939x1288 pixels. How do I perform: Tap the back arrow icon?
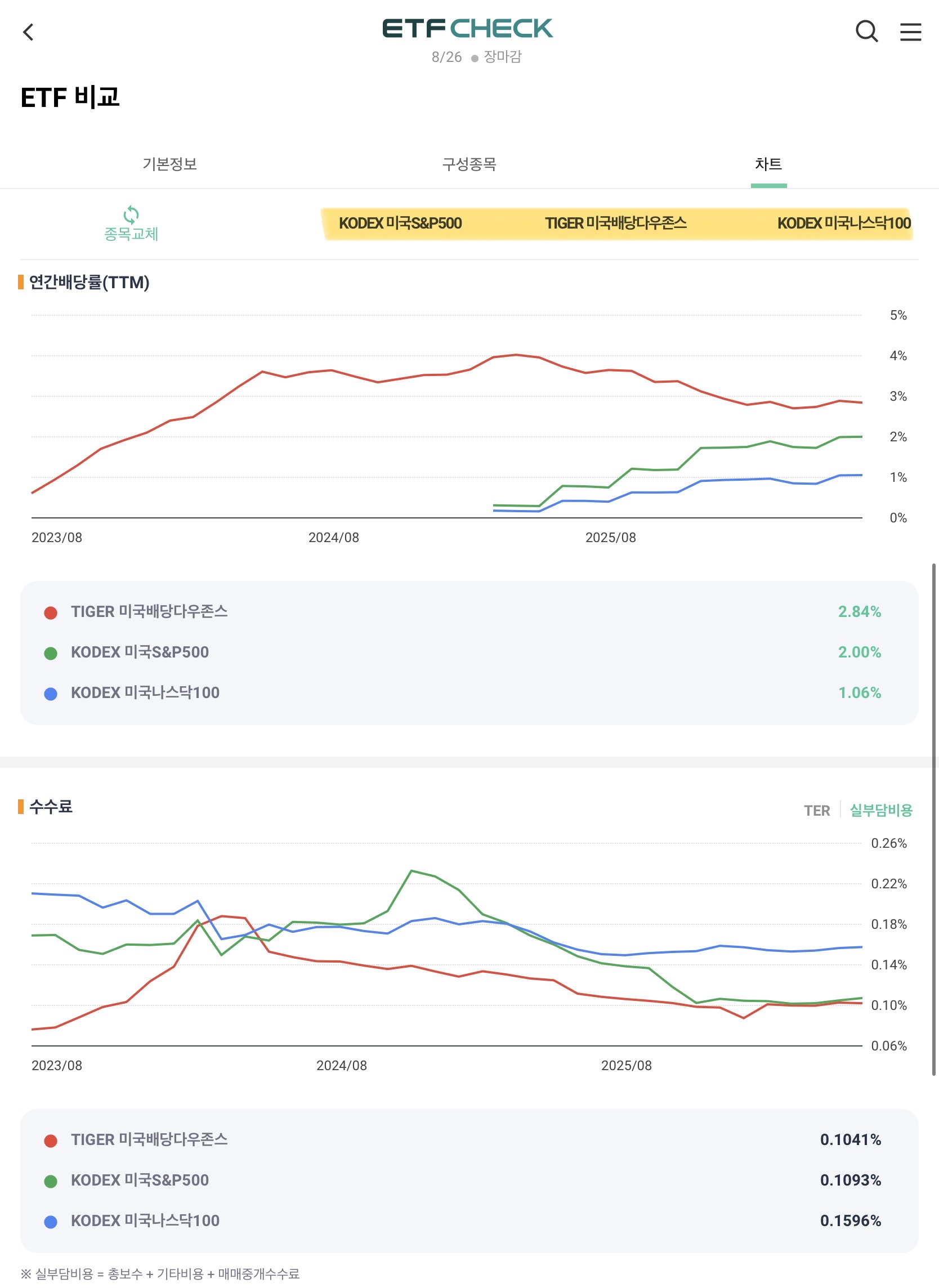pyautogui.click(x=28, y=32)
